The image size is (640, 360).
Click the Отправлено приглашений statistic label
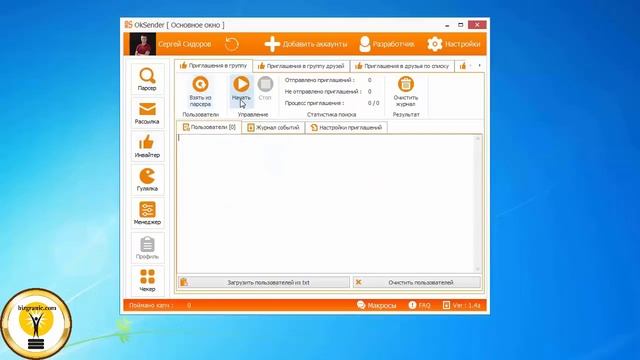320,80
